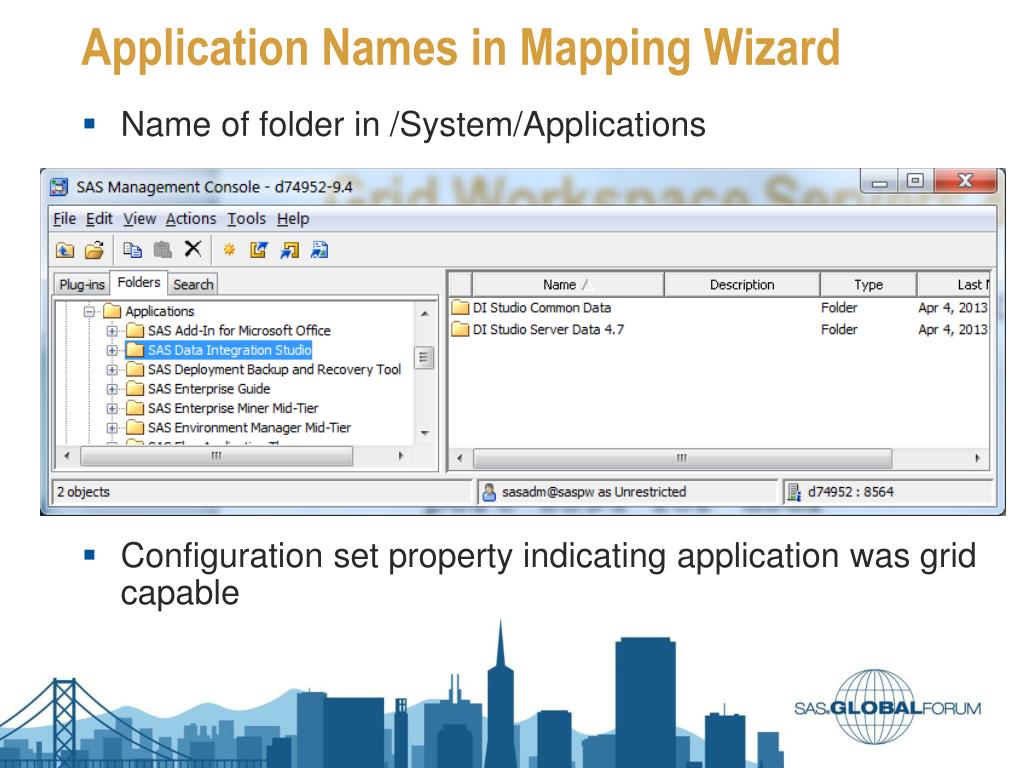This screenshot has height=768, width=1024.
Task: Click the server icon next to d74952 : 8564
Action: click(x=794, y=492)
